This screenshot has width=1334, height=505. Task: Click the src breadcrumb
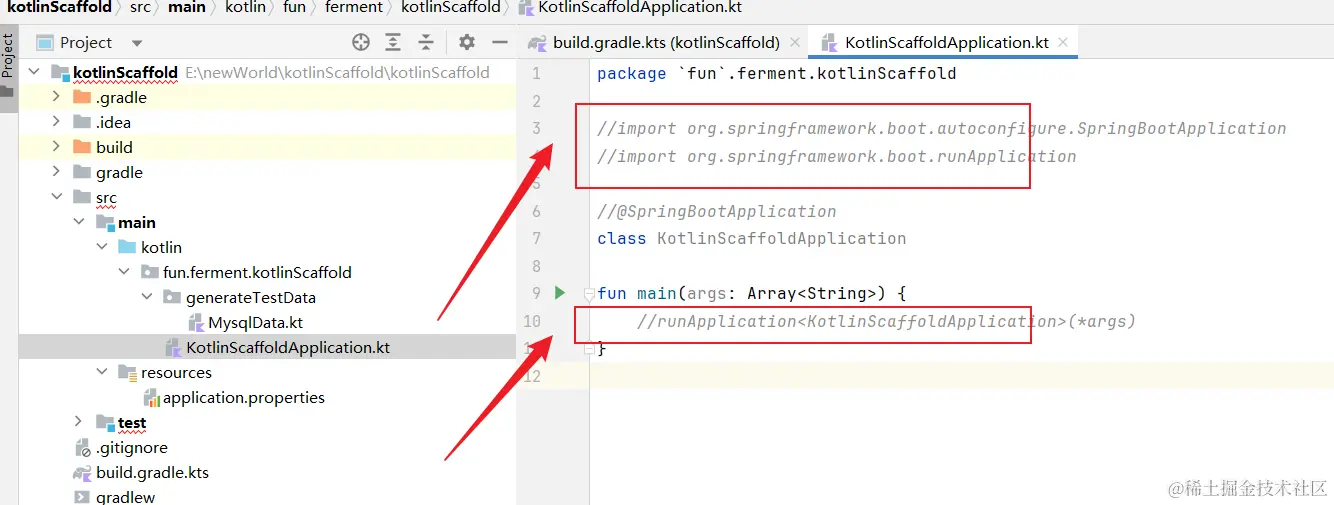(140, 7)
